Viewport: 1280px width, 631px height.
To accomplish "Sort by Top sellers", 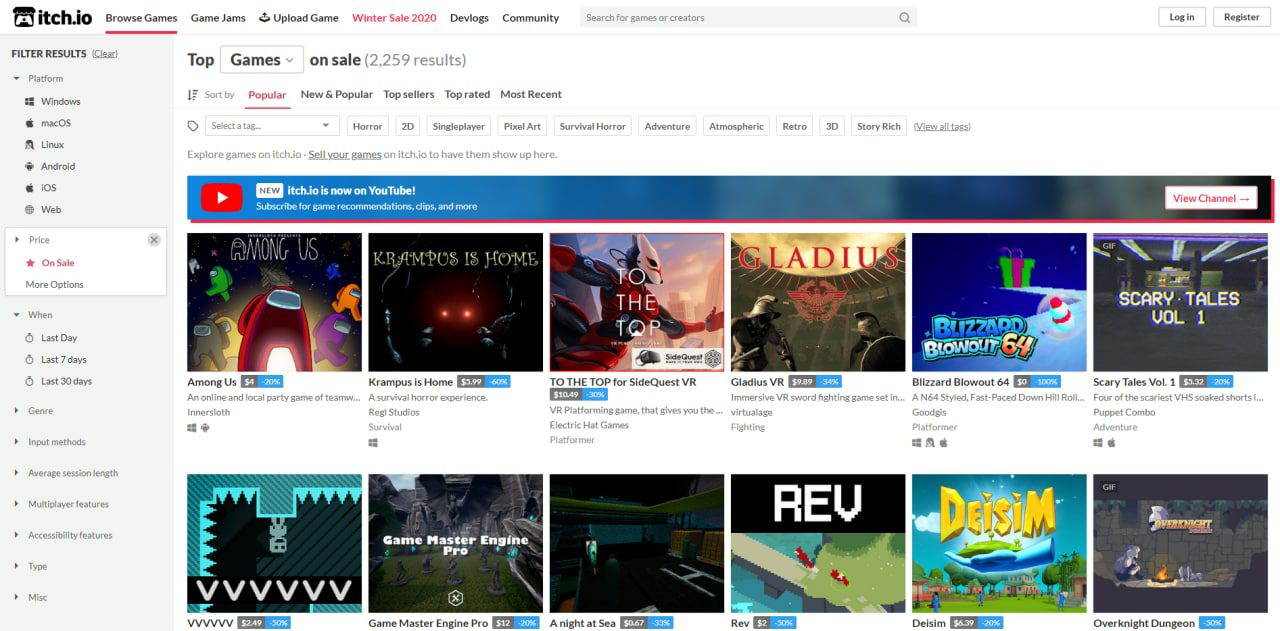I will [409, 94].
